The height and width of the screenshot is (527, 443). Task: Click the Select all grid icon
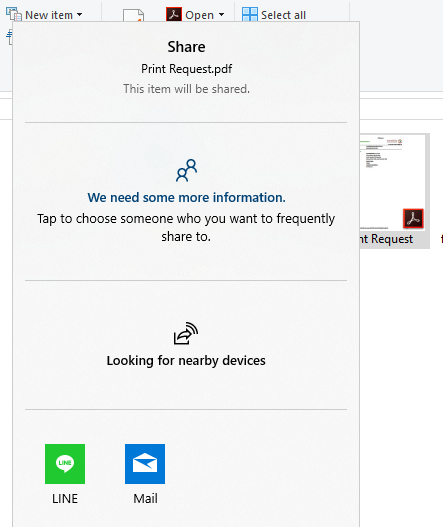tap(250, 14)
